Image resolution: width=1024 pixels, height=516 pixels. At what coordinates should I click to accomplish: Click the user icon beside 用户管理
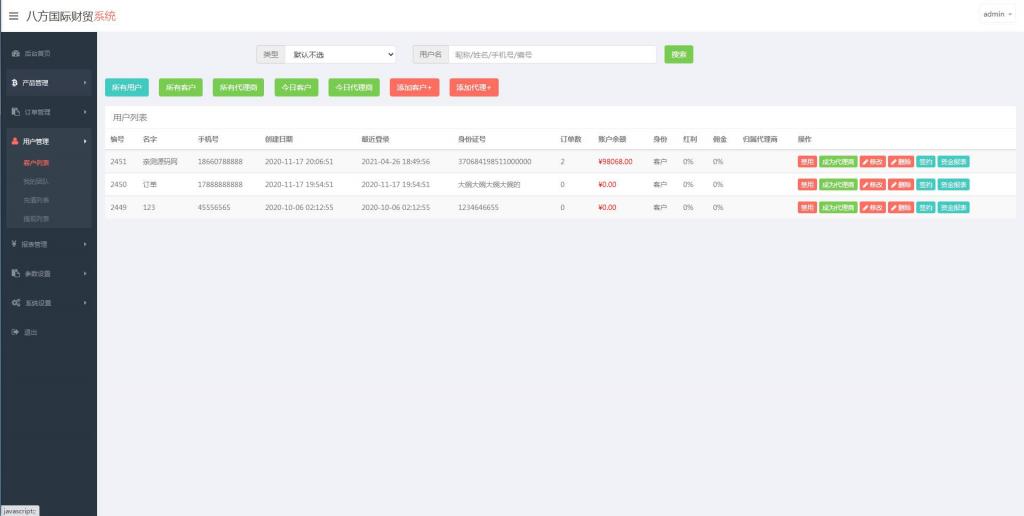click(x=15, y=141)
